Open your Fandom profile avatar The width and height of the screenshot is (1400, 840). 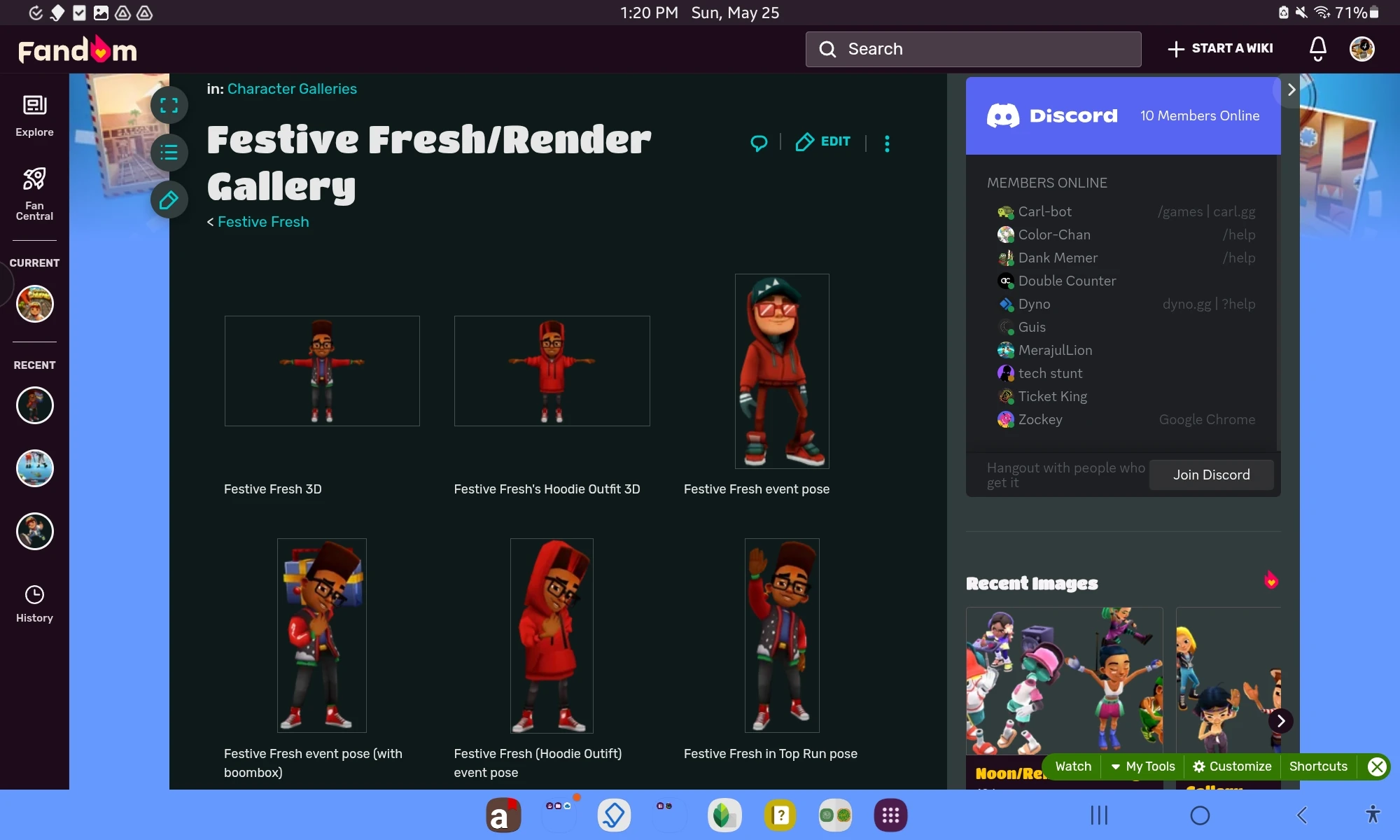pos(1361,49)
